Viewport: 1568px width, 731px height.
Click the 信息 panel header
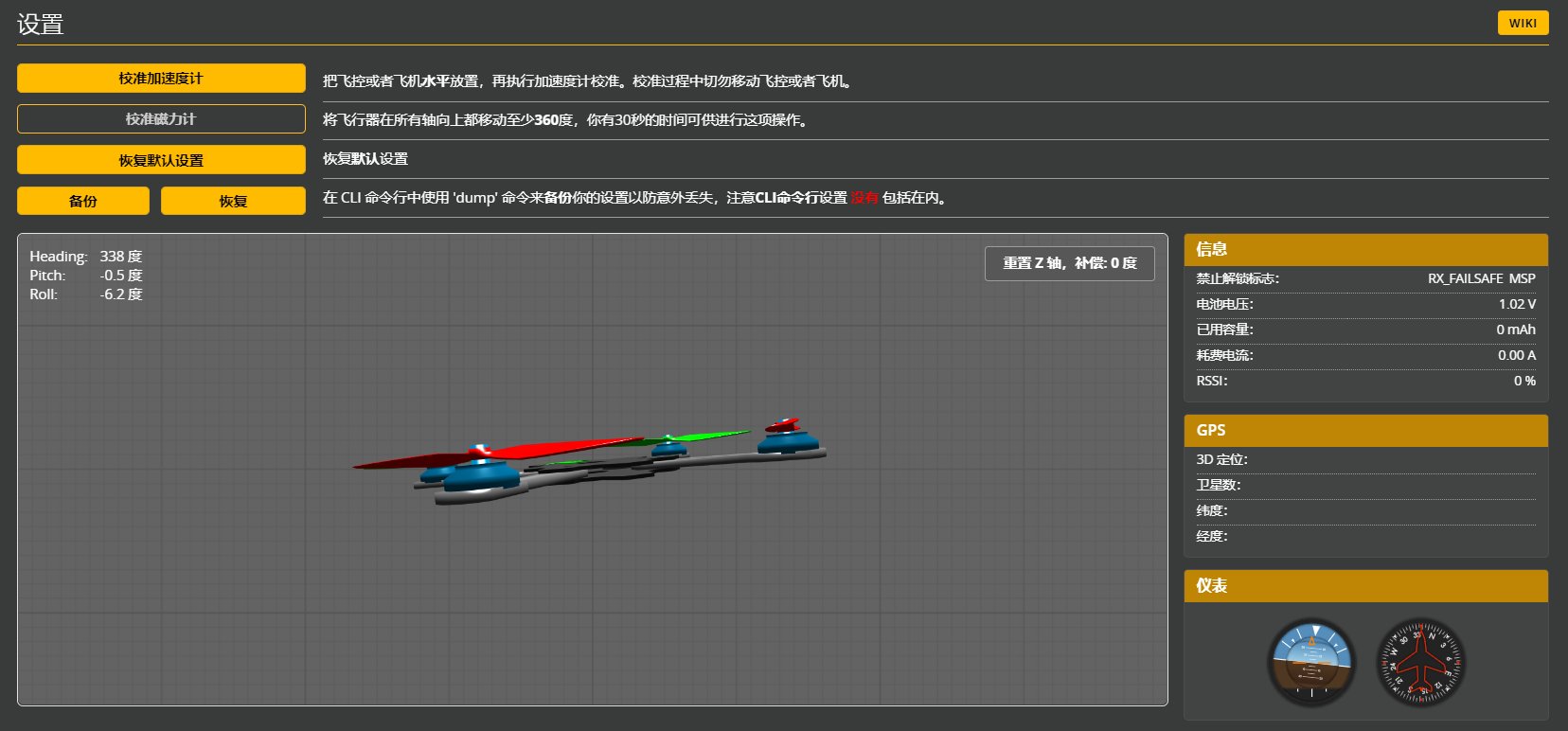[1366, 250]
